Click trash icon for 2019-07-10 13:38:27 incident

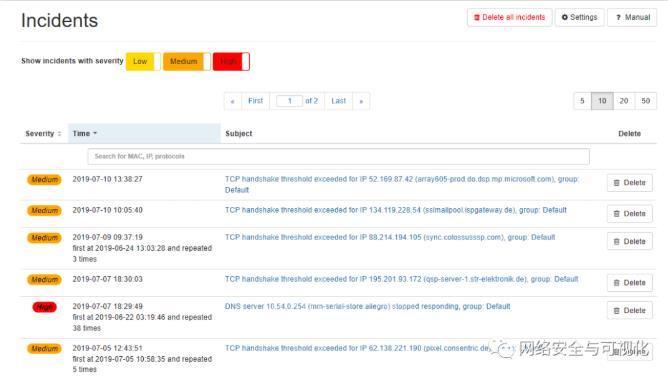[x=616, y=183]
